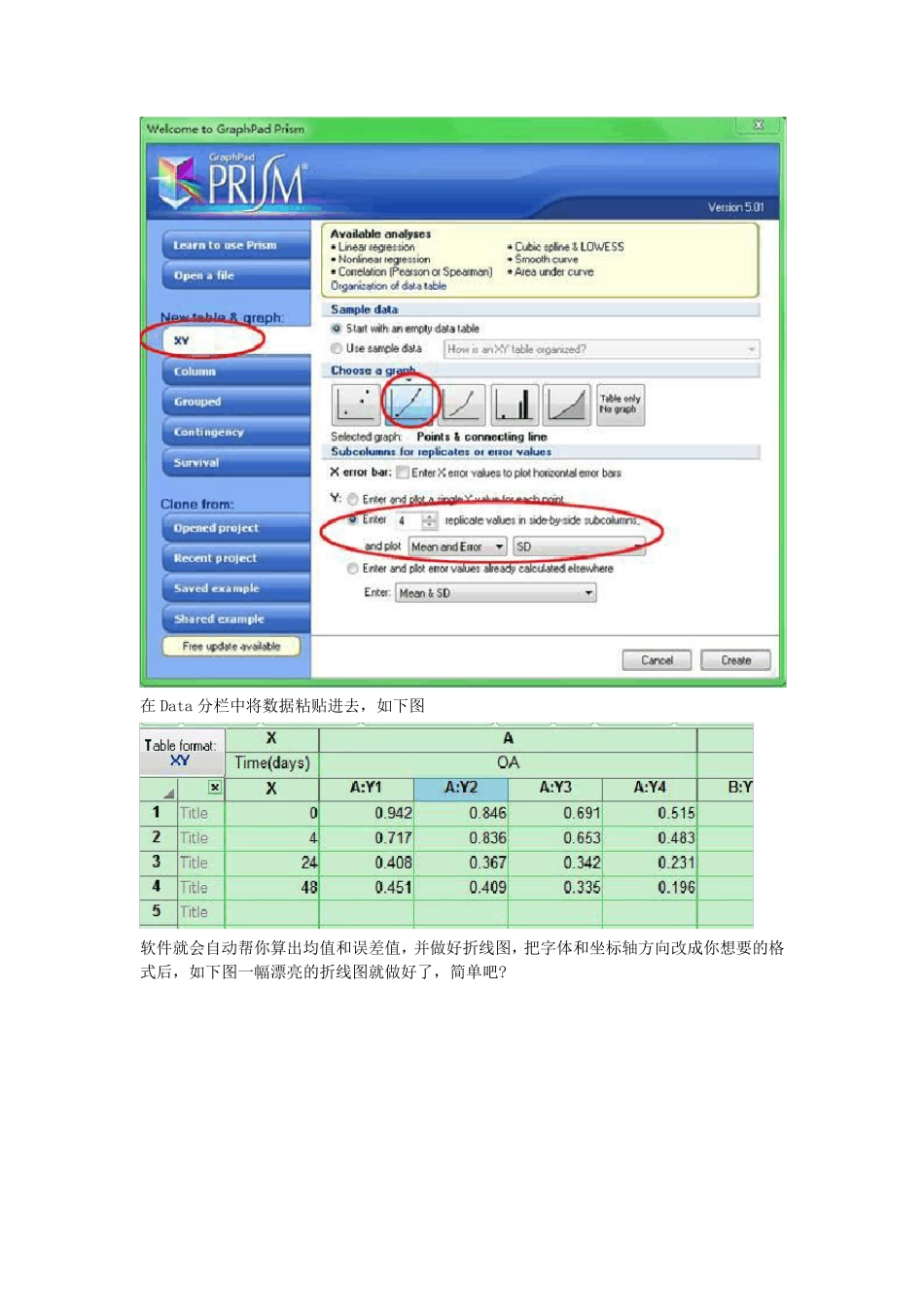
Task: Click the replicate values number field
Action: click(409, 521)
